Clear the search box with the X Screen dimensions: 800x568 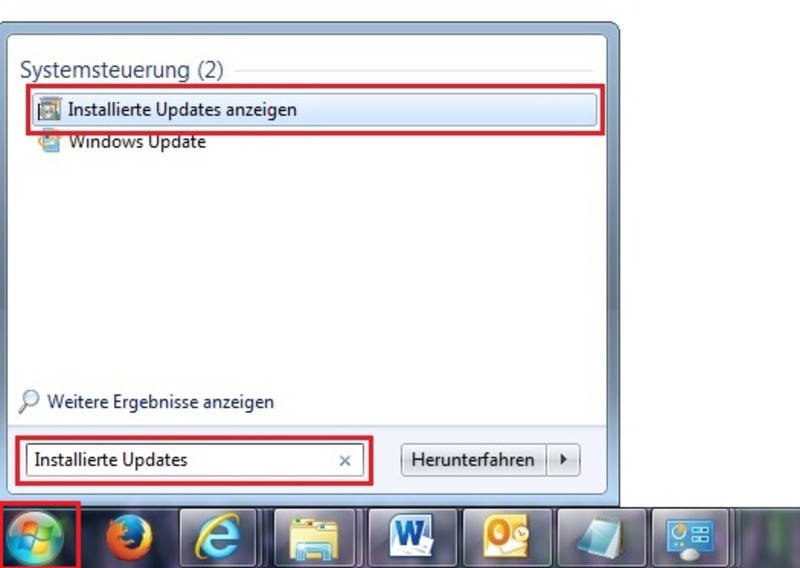click(345, 460)
